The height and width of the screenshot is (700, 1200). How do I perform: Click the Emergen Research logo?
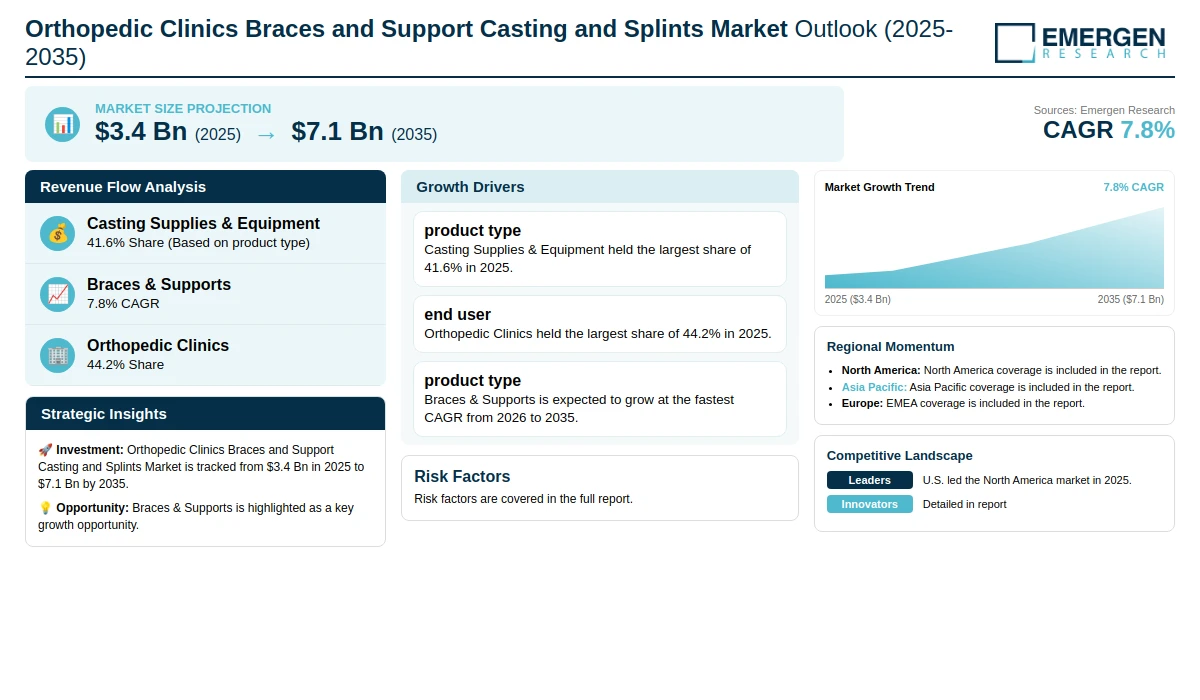[1080, 43]
